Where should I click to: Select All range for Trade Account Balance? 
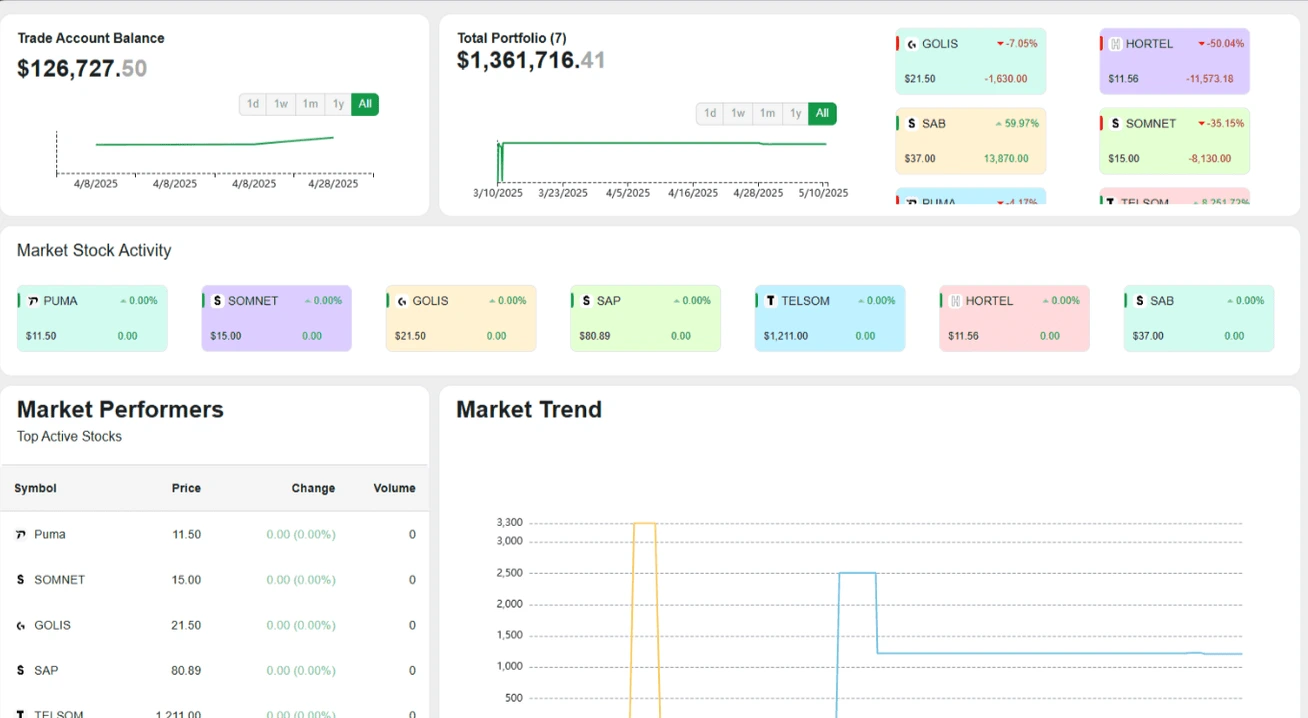(365, 104)
